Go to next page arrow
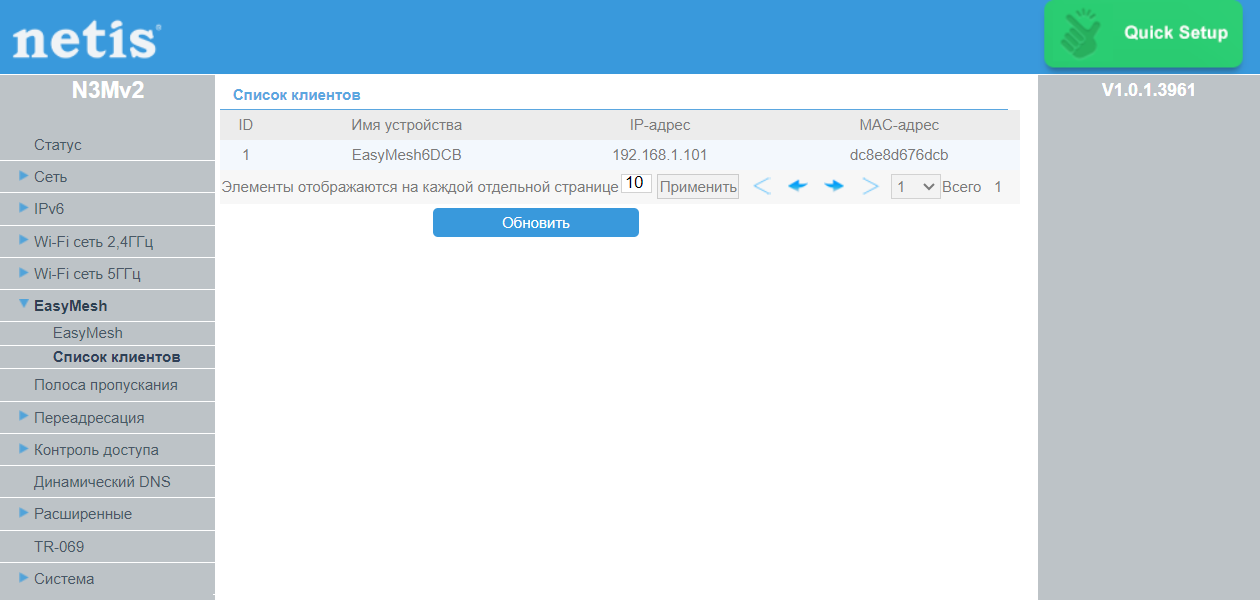 (834, 186)
